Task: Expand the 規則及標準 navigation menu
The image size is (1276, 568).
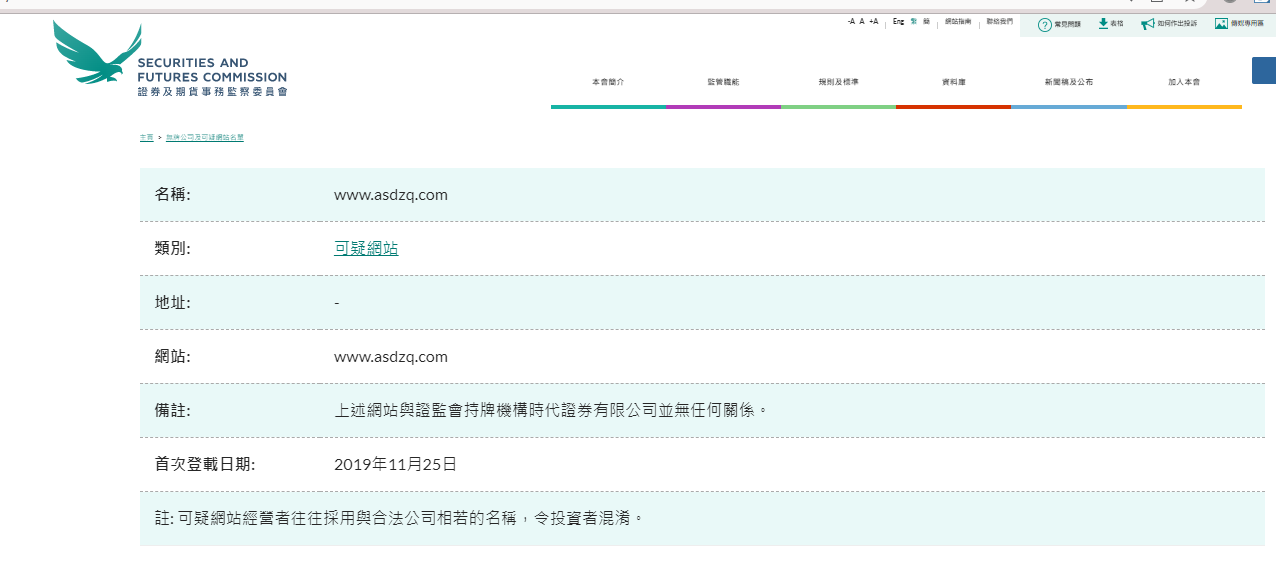Action: point(837,82)
